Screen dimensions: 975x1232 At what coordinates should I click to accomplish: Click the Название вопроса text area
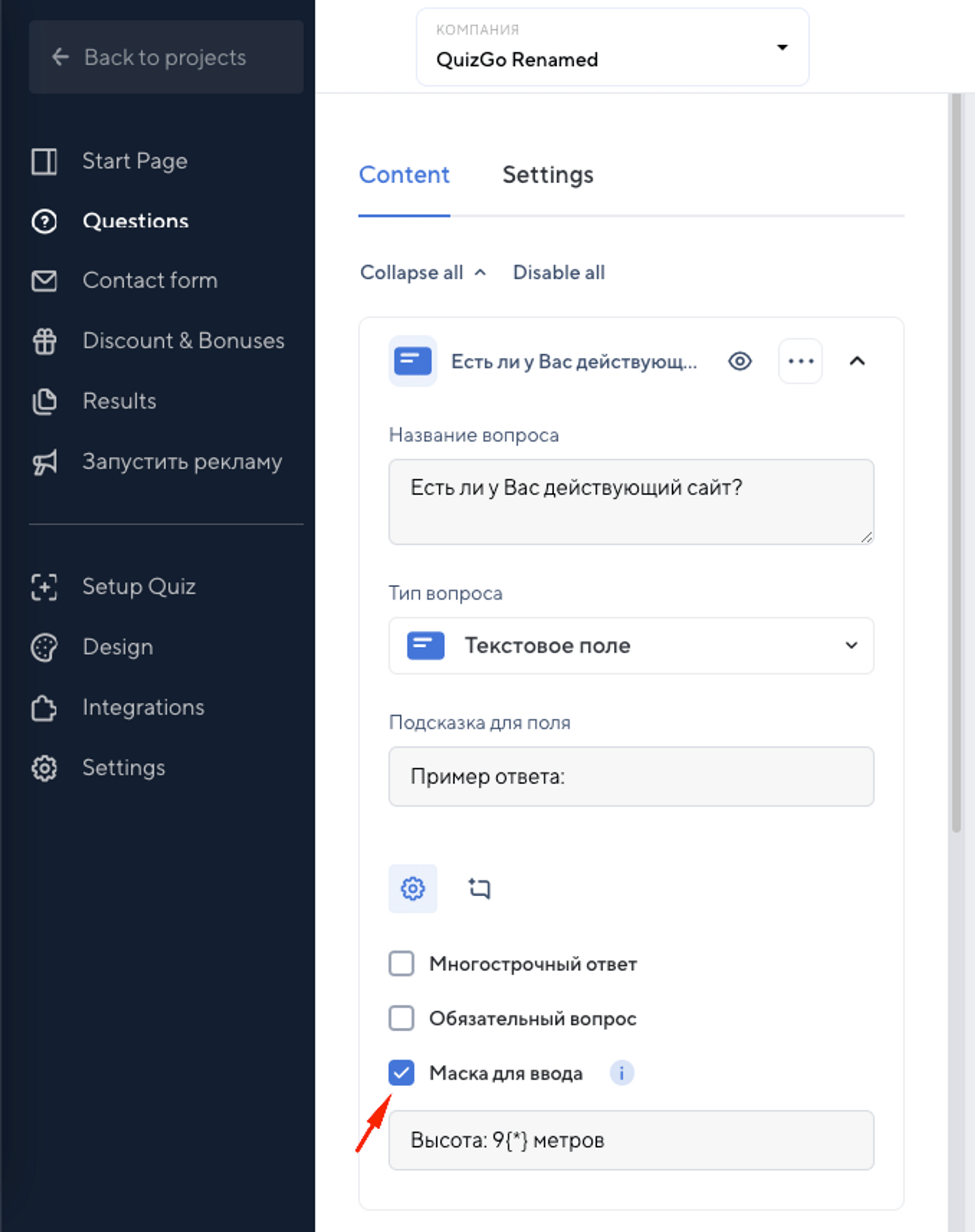click(x=631, y=502)
